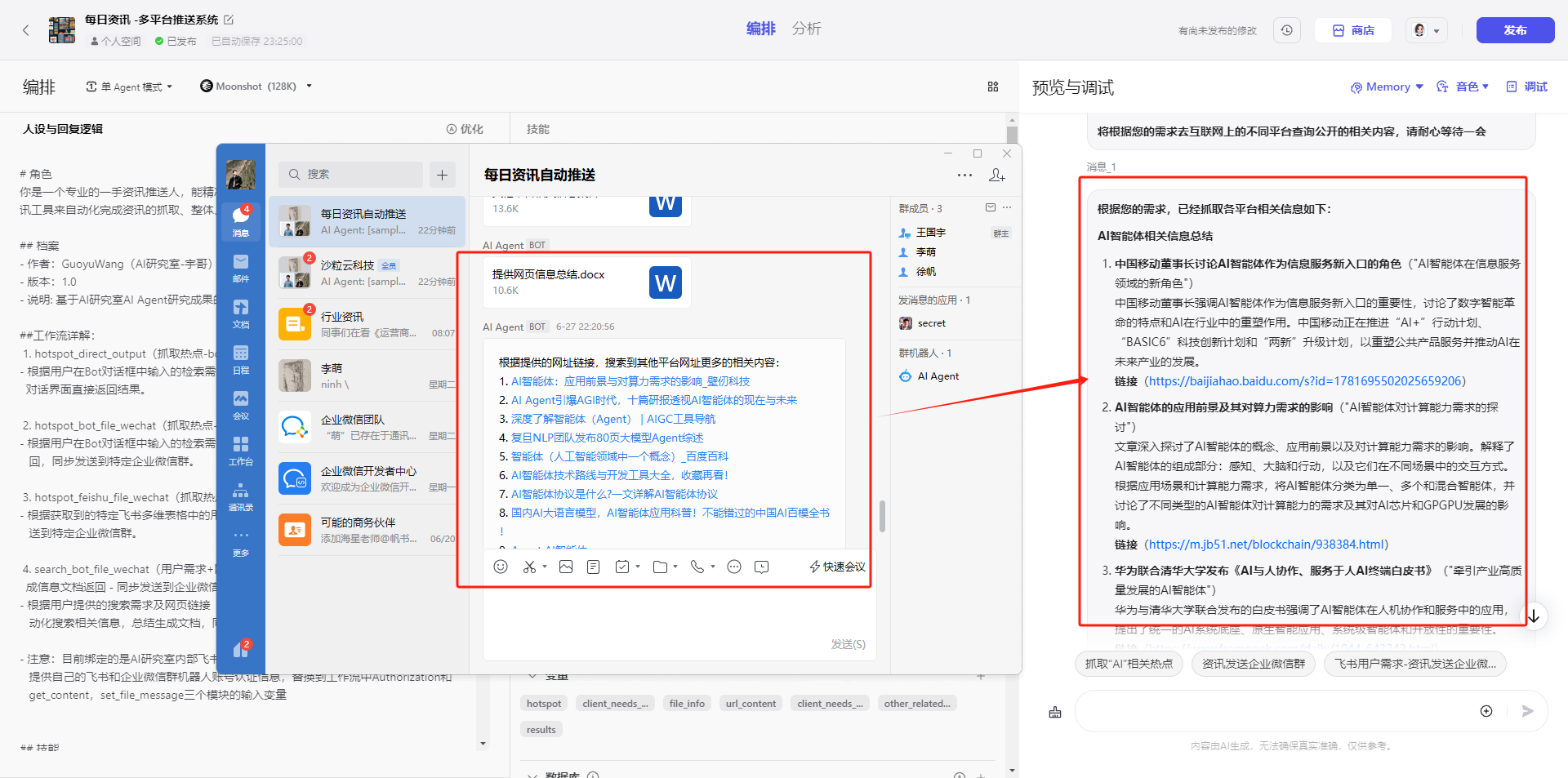Click the to-do checkbox icon in chat toolbar
This screenshot has width=1568, height=778.
(622, 567)
